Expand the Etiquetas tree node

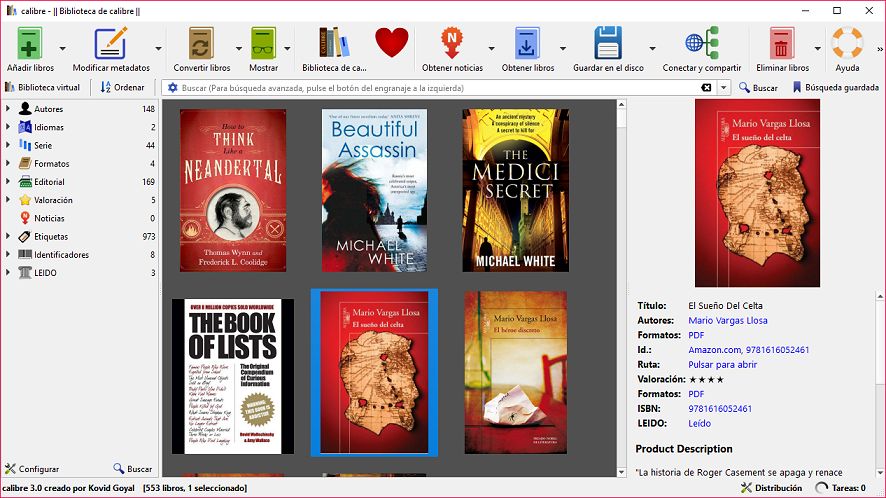pos(8,236)
